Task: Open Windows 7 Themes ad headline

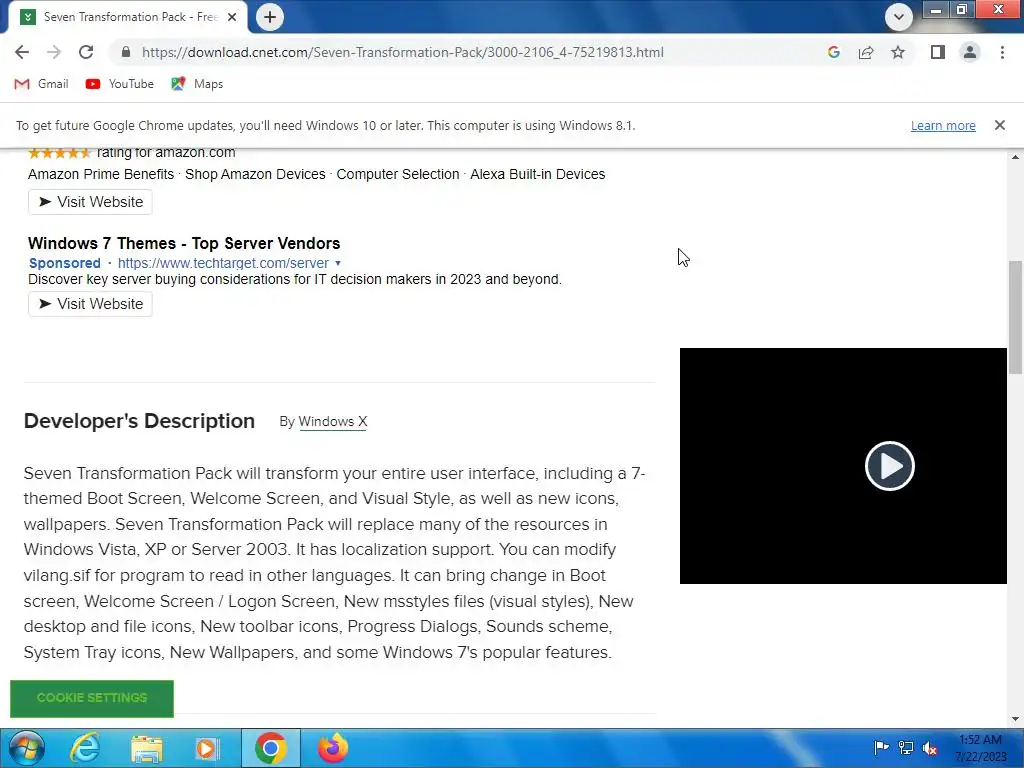Action: point(184,243)
